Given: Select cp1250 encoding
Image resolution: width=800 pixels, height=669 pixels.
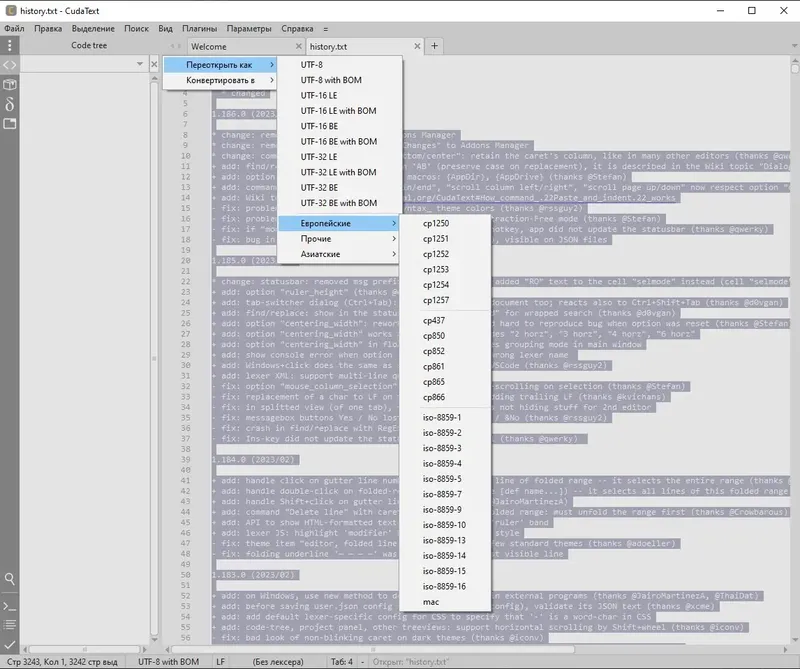Looking at the screenshot, I should pos(445,223).
